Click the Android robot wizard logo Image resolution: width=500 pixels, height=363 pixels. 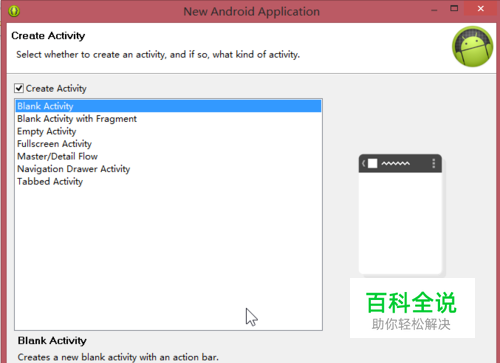tap(472, 46)
